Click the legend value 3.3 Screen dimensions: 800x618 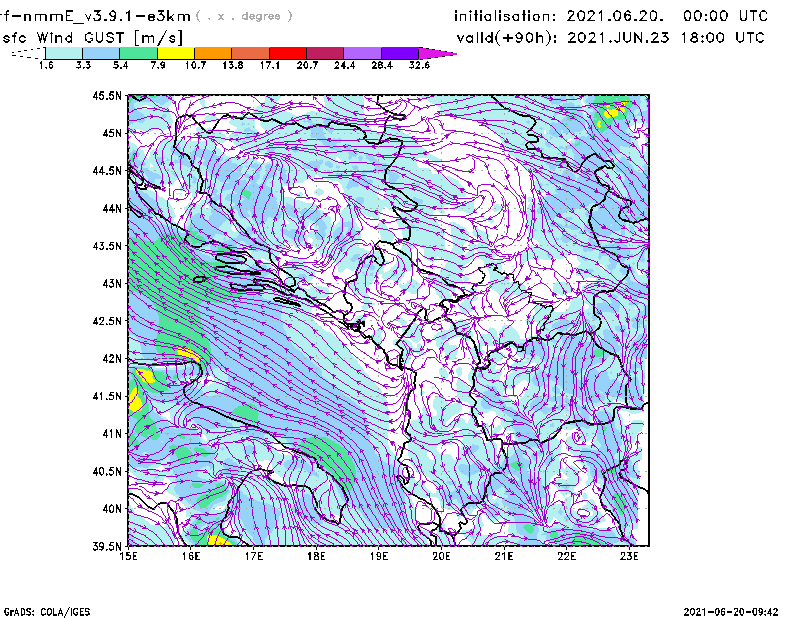pos(83,65)
